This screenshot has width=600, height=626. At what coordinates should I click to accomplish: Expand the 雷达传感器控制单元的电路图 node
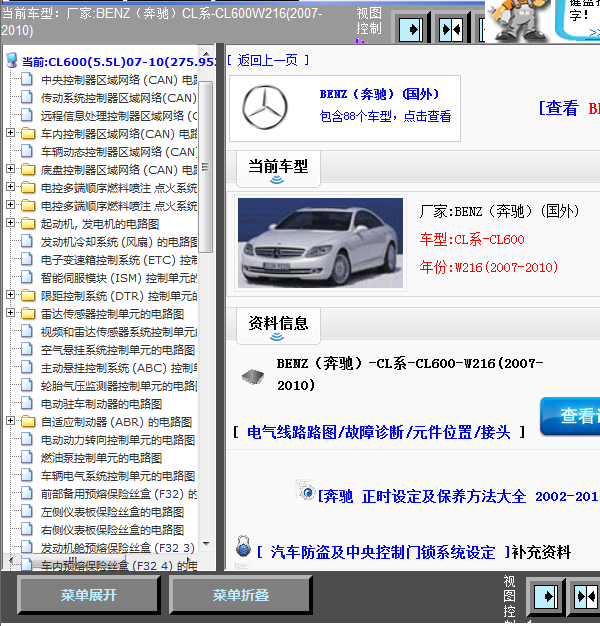point(11,313)
